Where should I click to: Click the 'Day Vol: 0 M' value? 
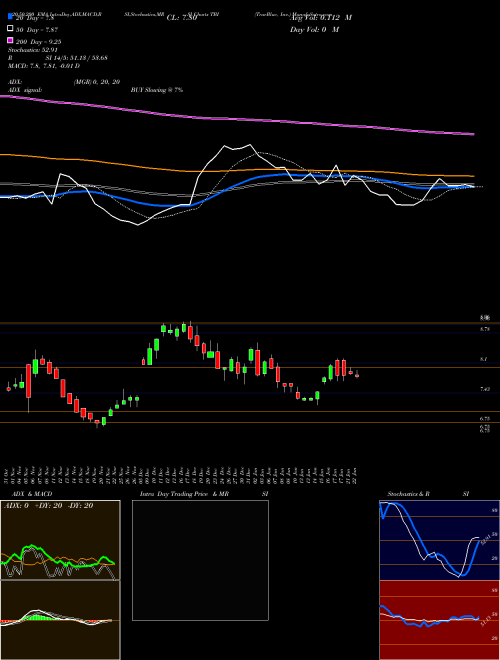point(314,30)
